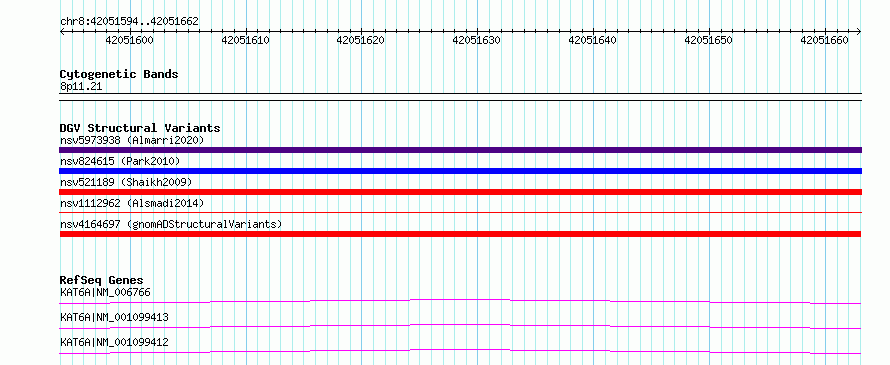Viewport: 890px width, 365px height.
Task: Click the red nsv4164697 gnomAD variant bar
Action: [460, 234]
